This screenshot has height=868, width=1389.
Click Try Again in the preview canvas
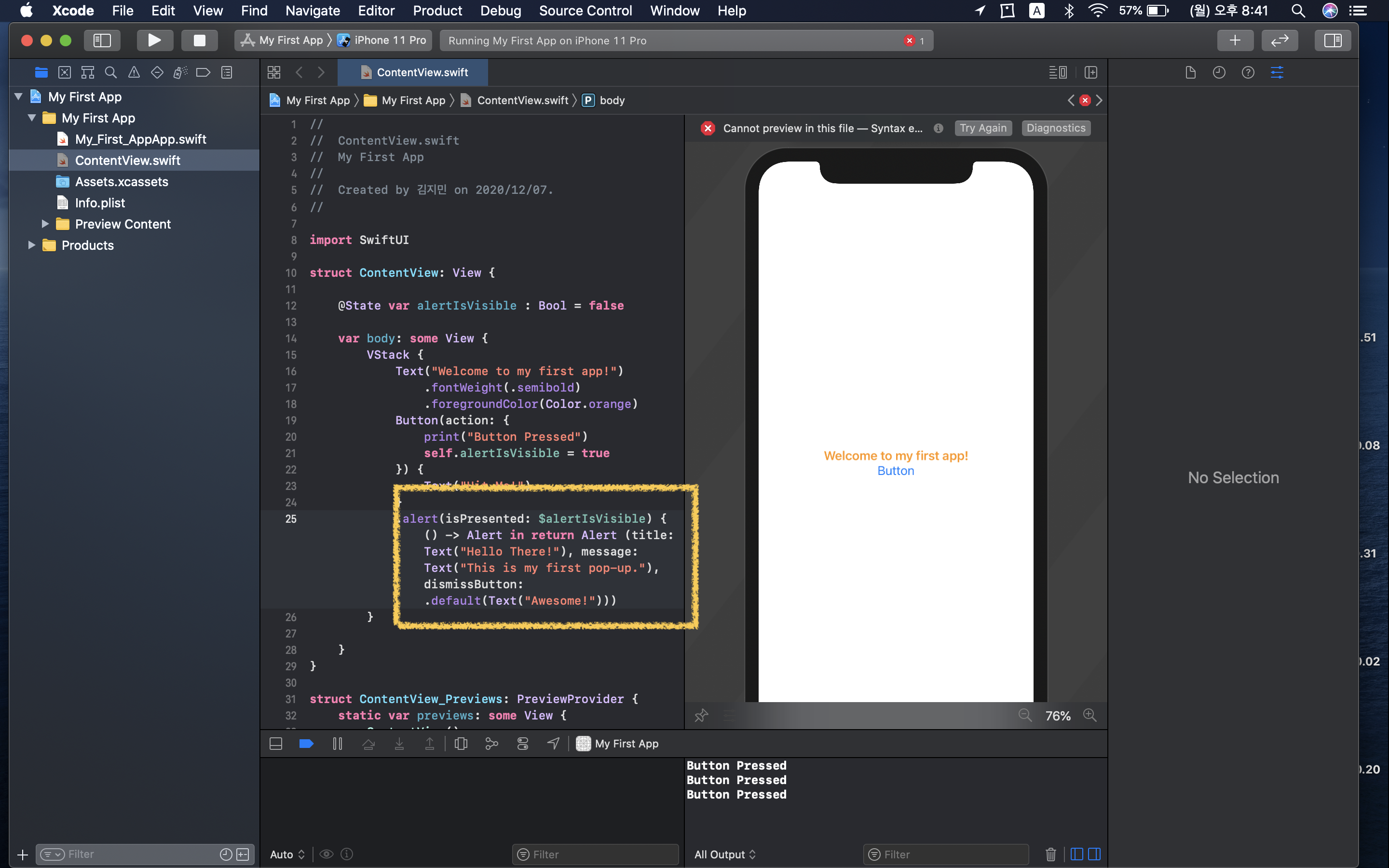[x=982, y=128]
